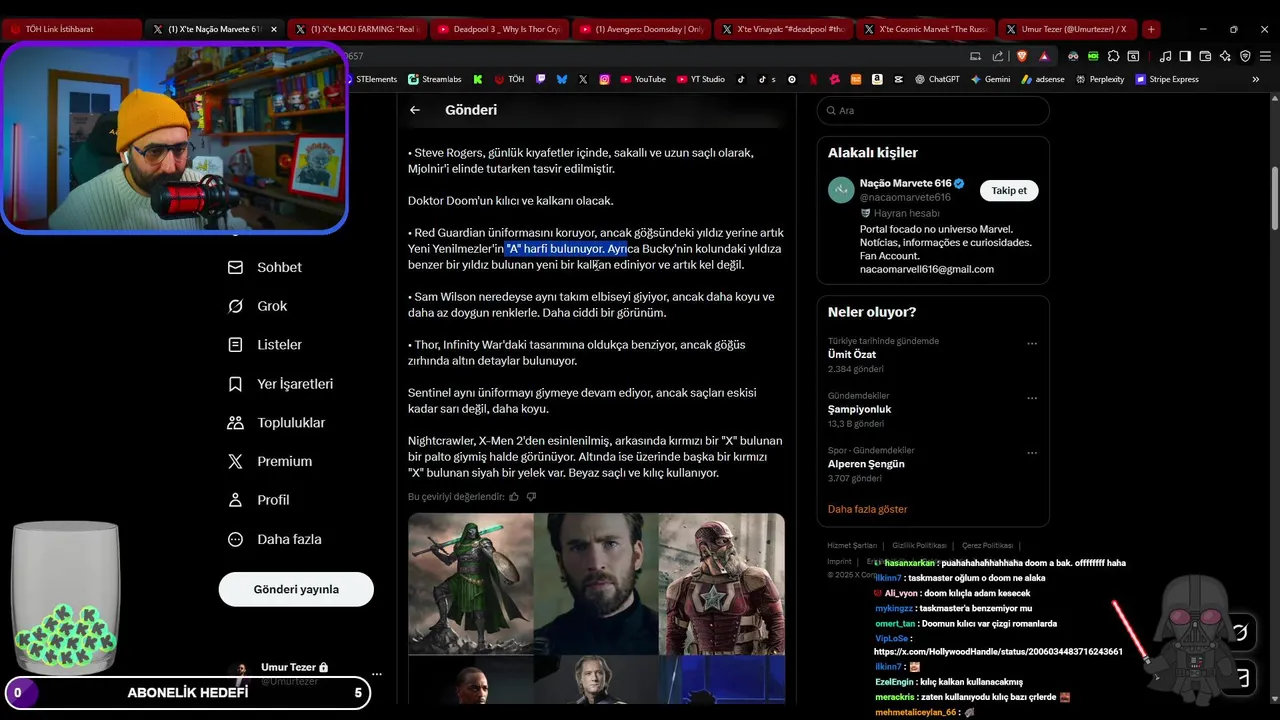Viewport: 1280px width, 720px height.
Task: Open Steve Rogers image thumbnail
Action: click(x=595, y=584)
